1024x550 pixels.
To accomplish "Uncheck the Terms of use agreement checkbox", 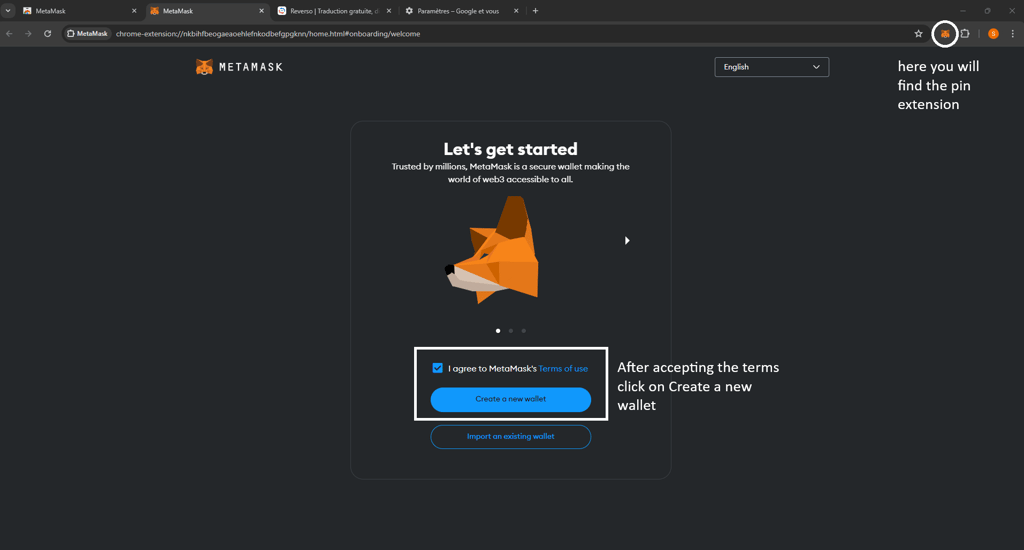I will coord(438,368).
